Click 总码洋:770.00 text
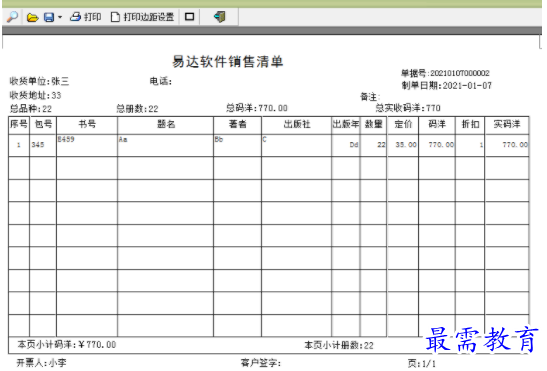The width and height of the screenshot is (547, 371). point(257,108)
